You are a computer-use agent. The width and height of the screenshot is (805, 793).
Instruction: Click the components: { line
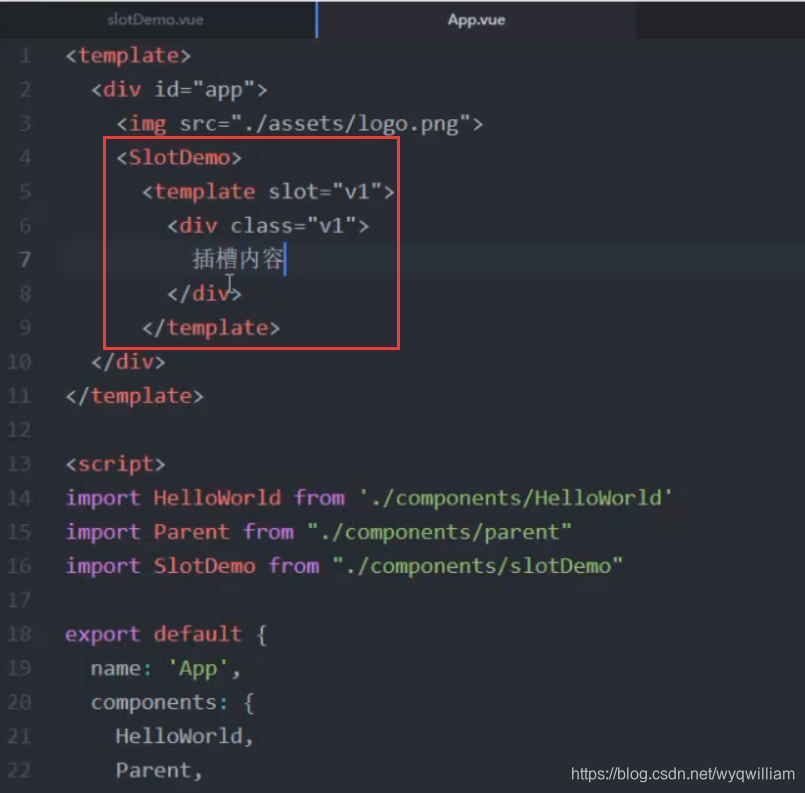click(172, 702)
